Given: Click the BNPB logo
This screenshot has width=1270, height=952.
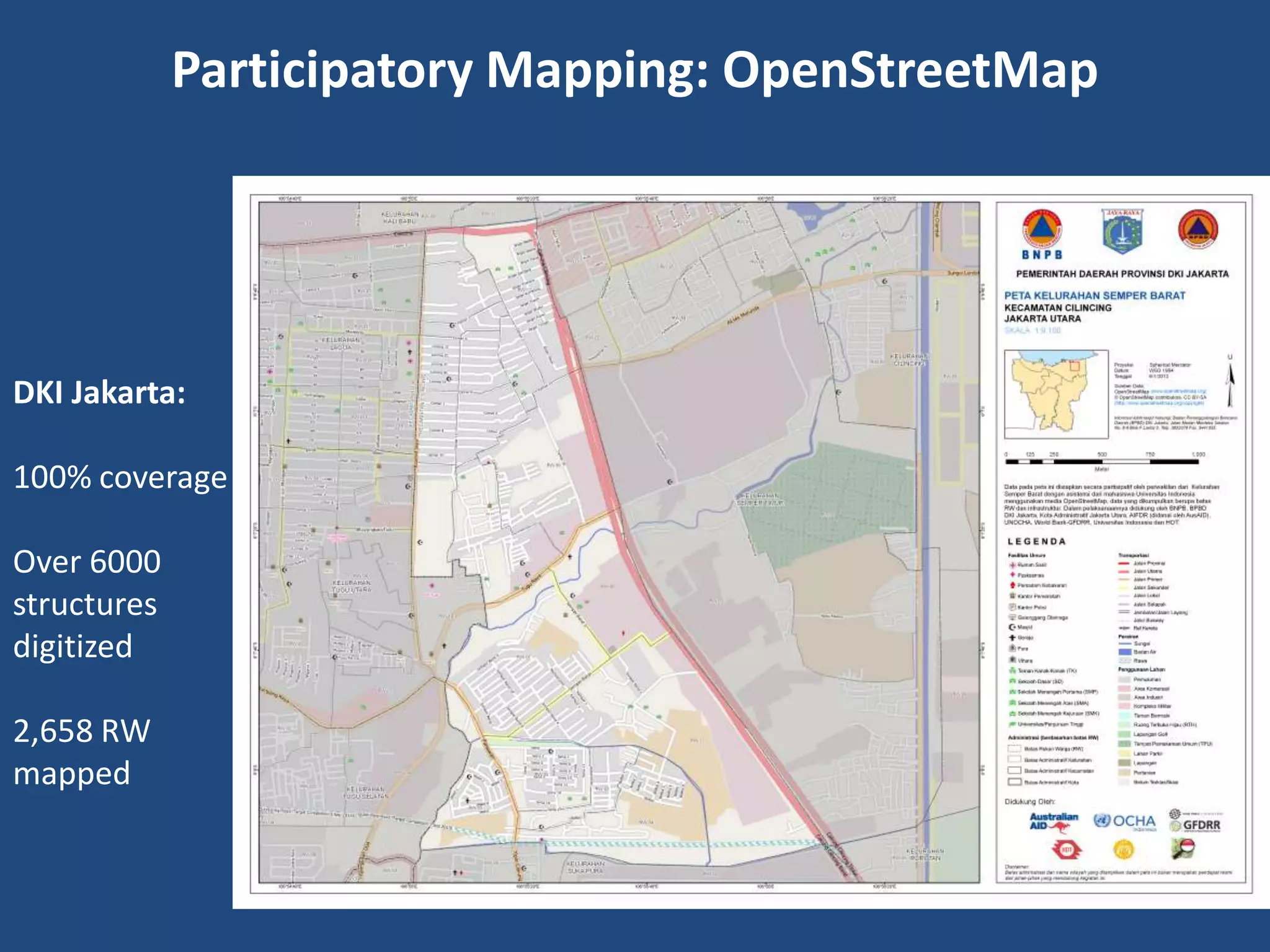Looking at the screenshot, I should click(1042, 235).
